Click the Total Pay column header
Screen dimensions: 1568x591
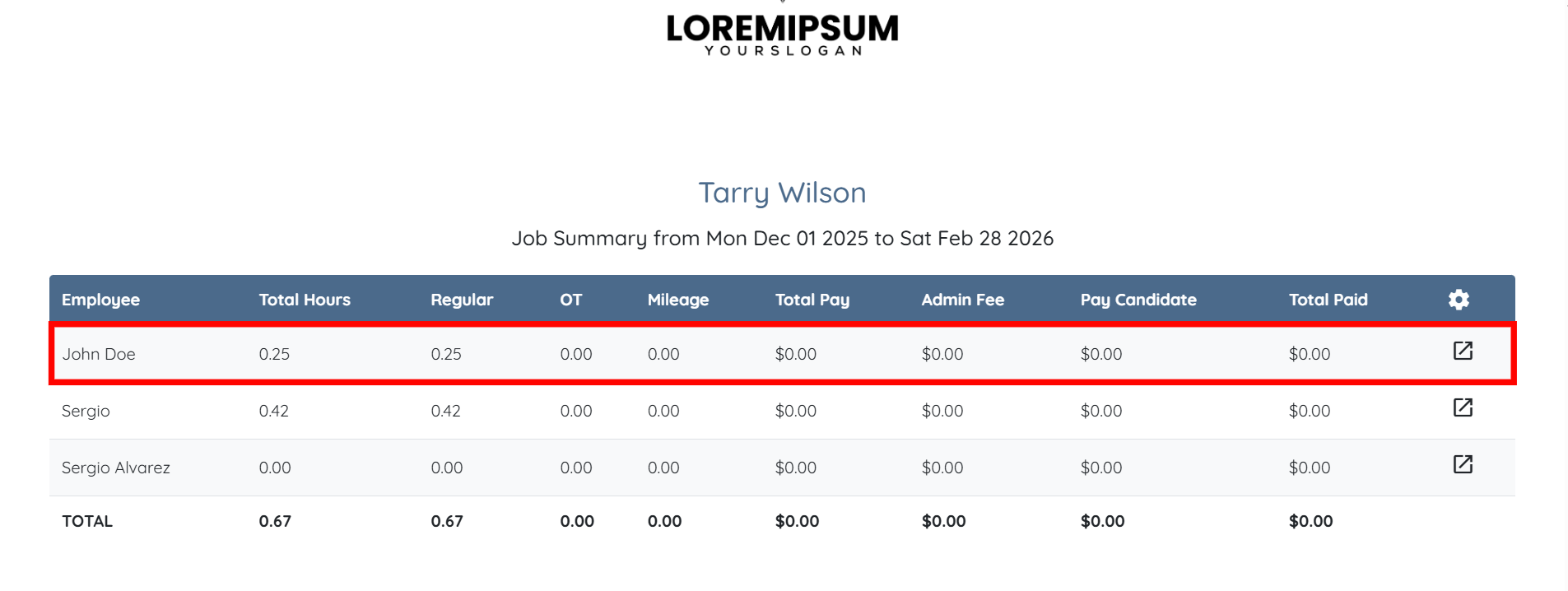click(x=812, y=300)
